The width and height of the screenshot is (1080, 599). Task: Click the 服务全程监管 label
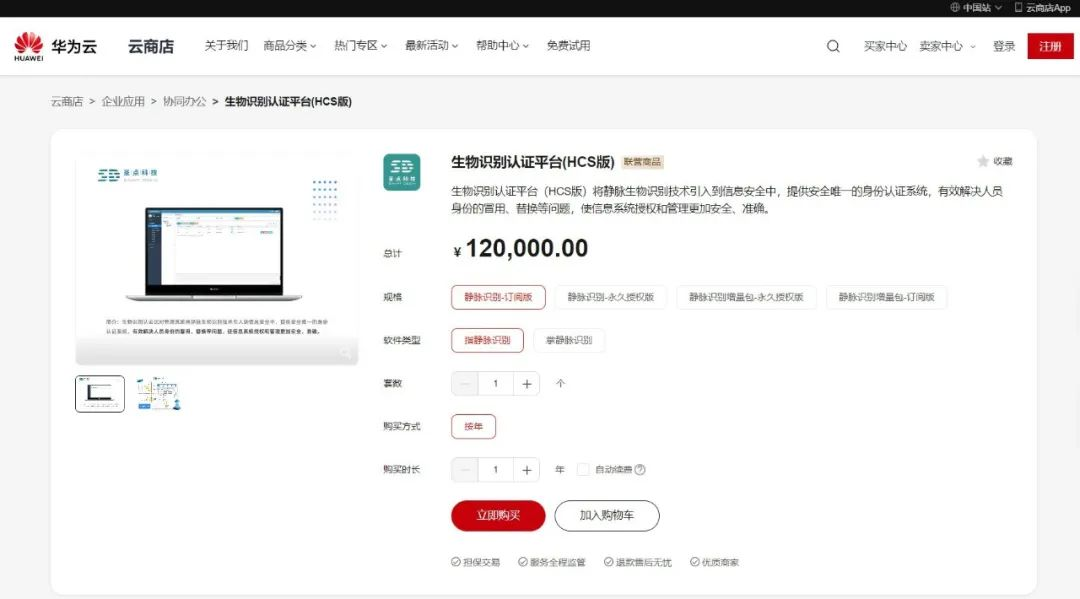coord(552,563)
